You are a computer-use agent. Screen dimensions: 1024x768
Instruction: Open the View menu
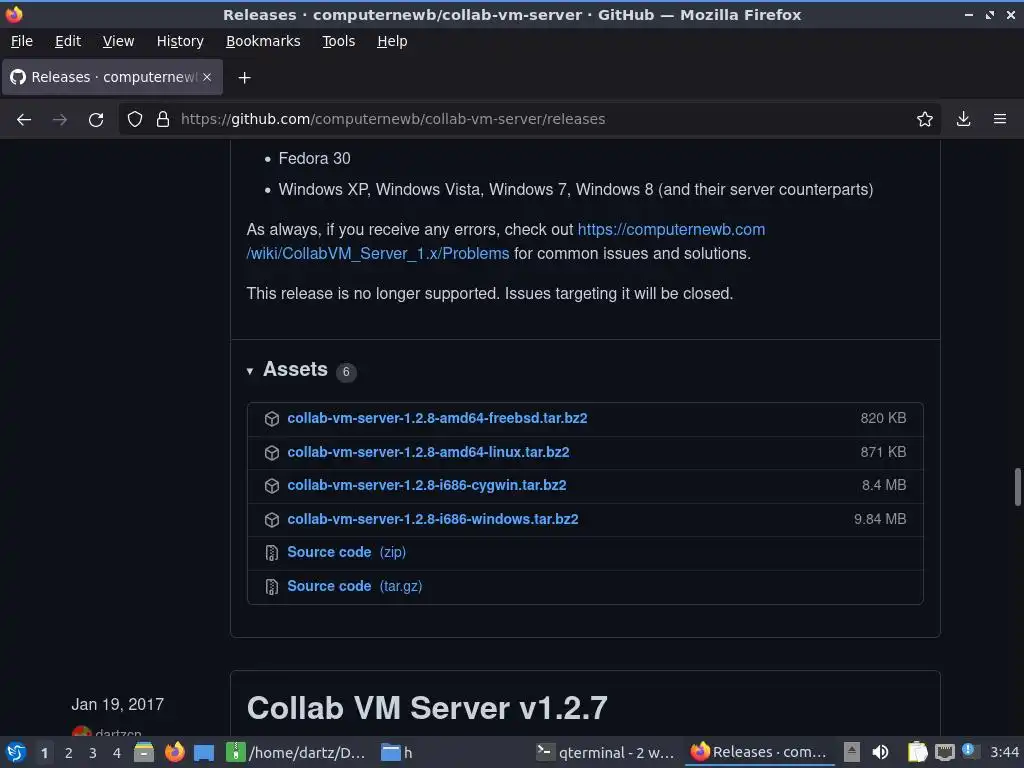coord(118,41)
